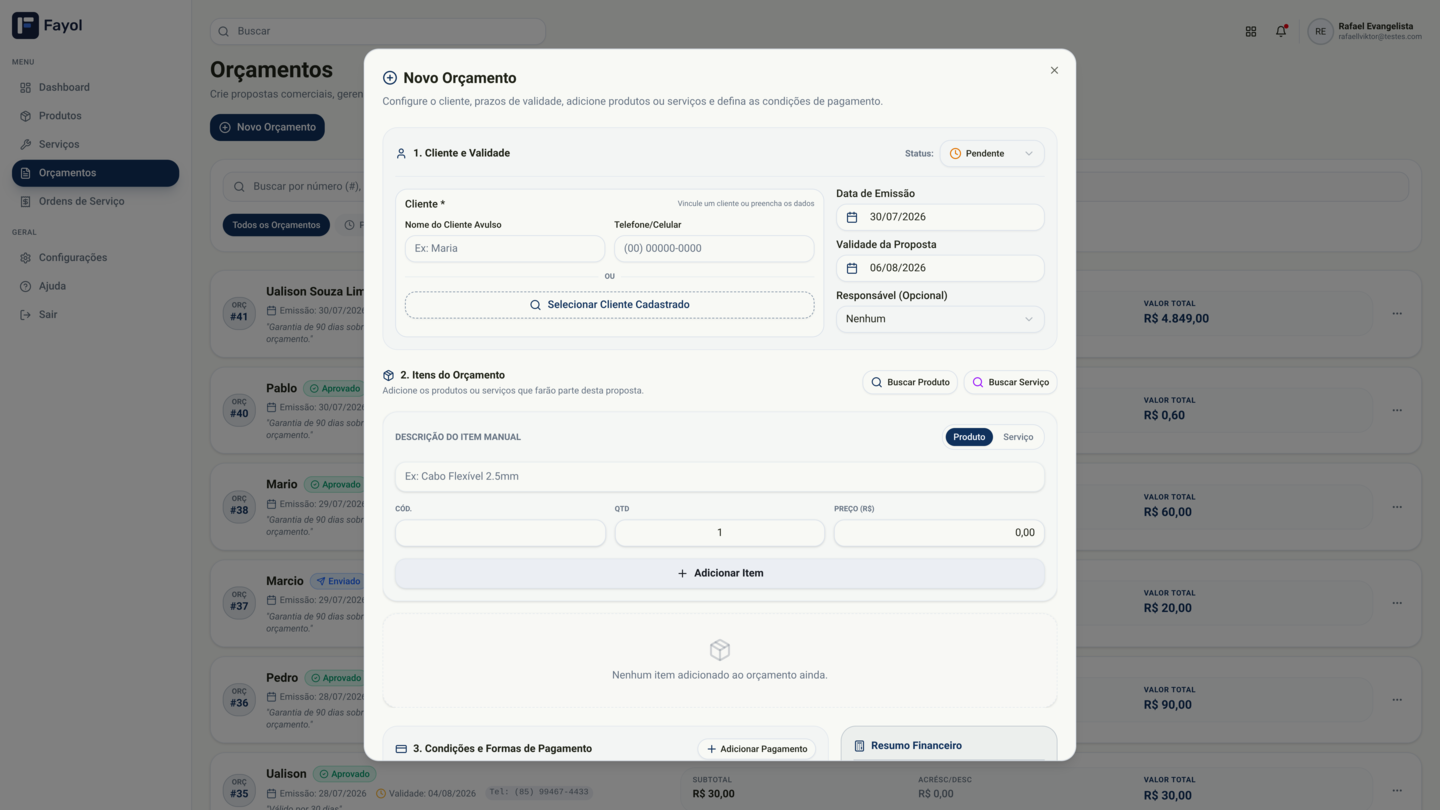The height and width of the screenshot is (810, 1440).
Task: Switch item type to Serviço
Action: tap(1018, 437)
